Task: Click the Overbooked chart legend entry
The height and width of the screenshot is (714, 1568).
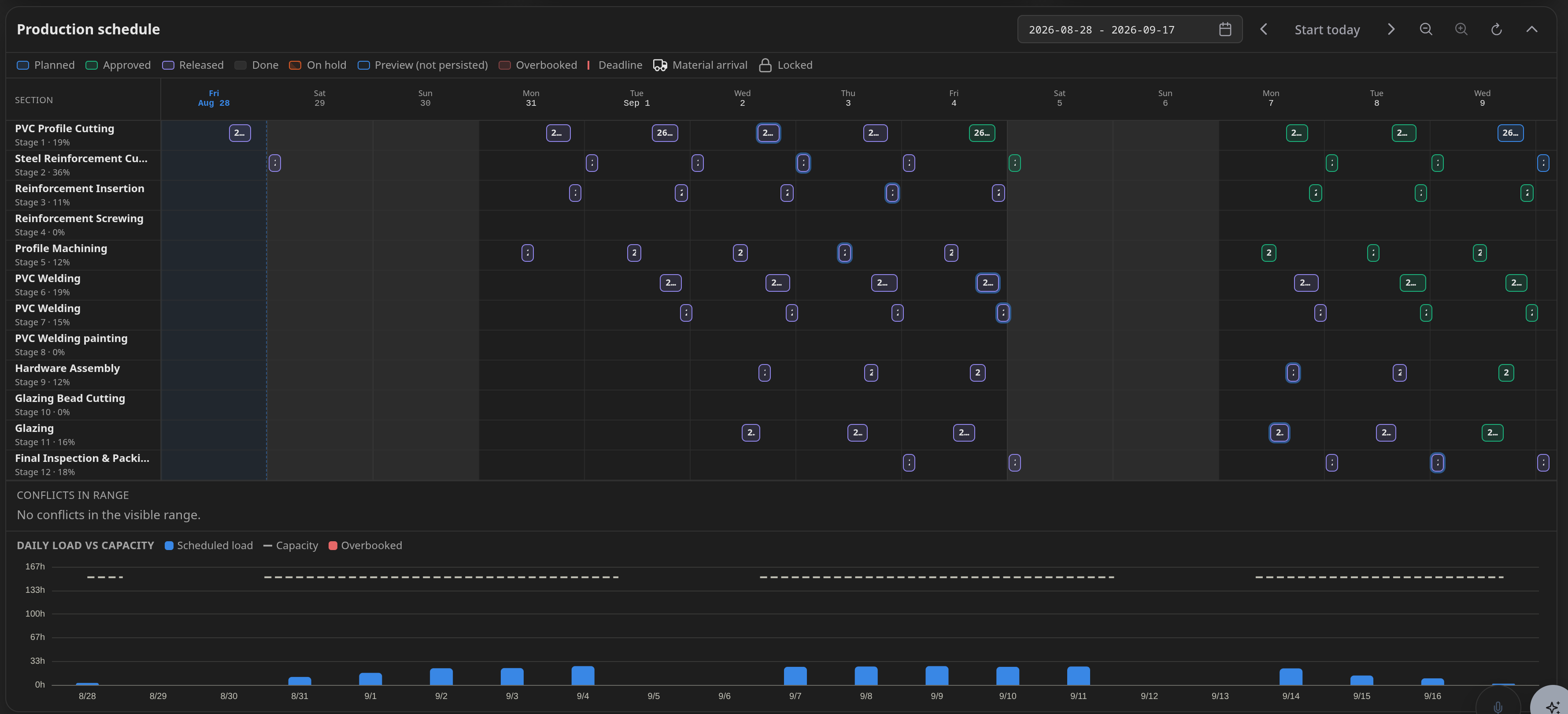Action: click(x=365, y=545)
